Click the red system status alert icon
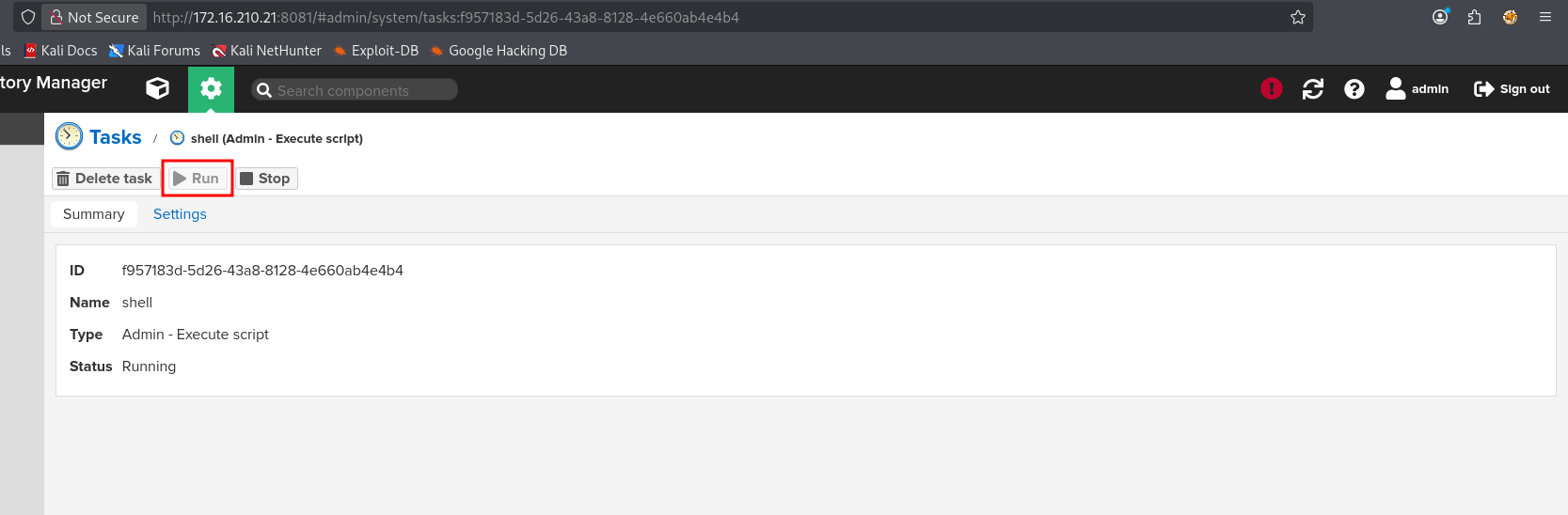Screen dimensions: 1568x515 click(1271, 88)
